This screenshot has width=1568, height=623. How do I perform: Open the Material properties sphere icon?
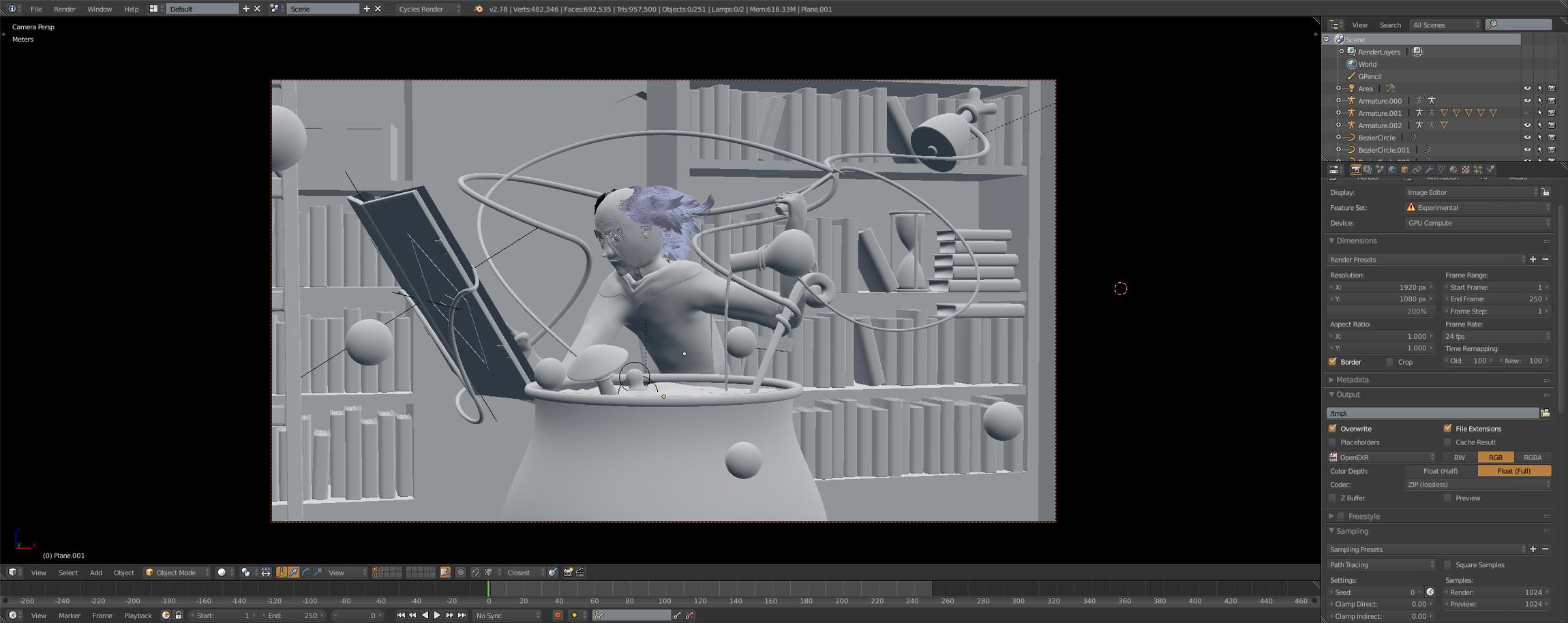[1453, 170]
